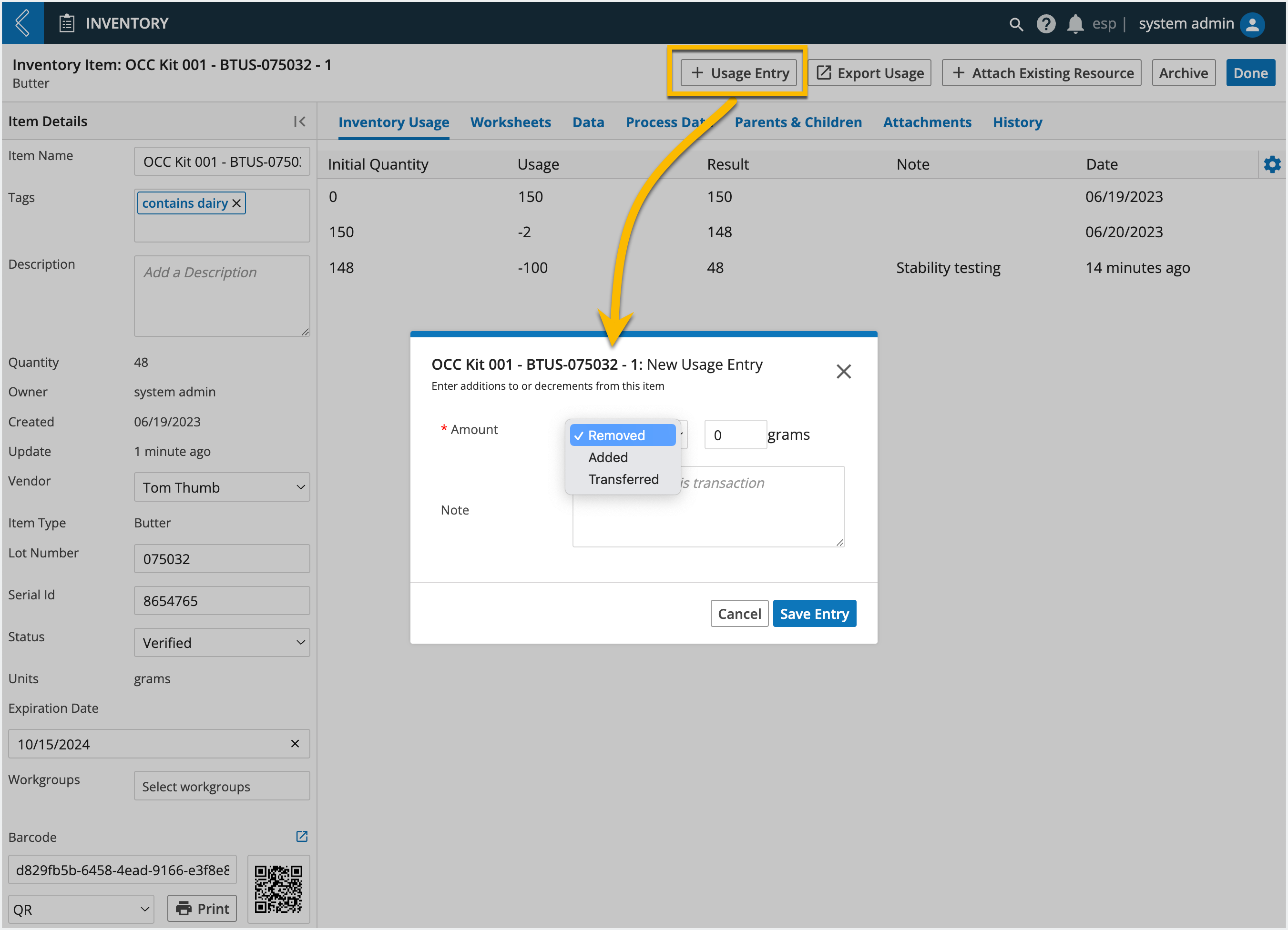The width and height of the screenshot is (1288, 930).
Task: Edit the Lot Number field
Action: [x=222, y=559]
